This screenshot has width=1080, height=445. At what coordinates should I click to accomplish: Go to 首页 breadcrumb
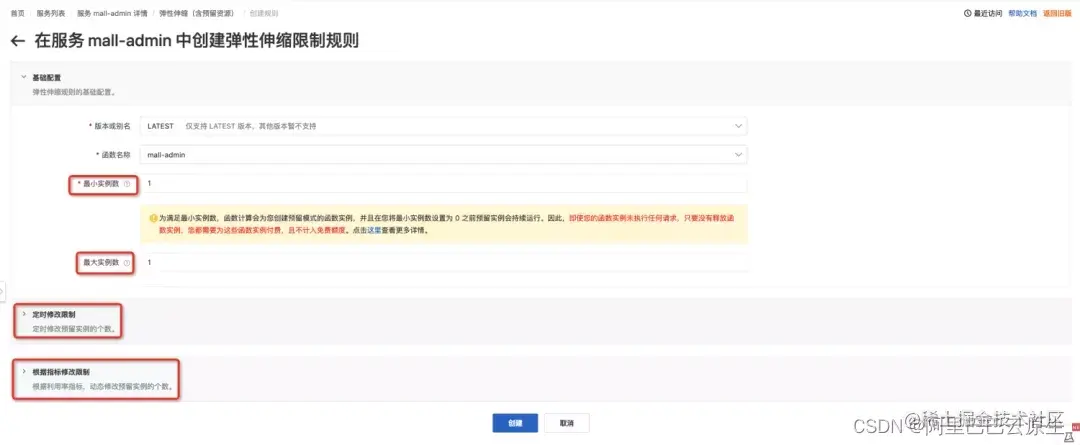click(x=17, y=13)
